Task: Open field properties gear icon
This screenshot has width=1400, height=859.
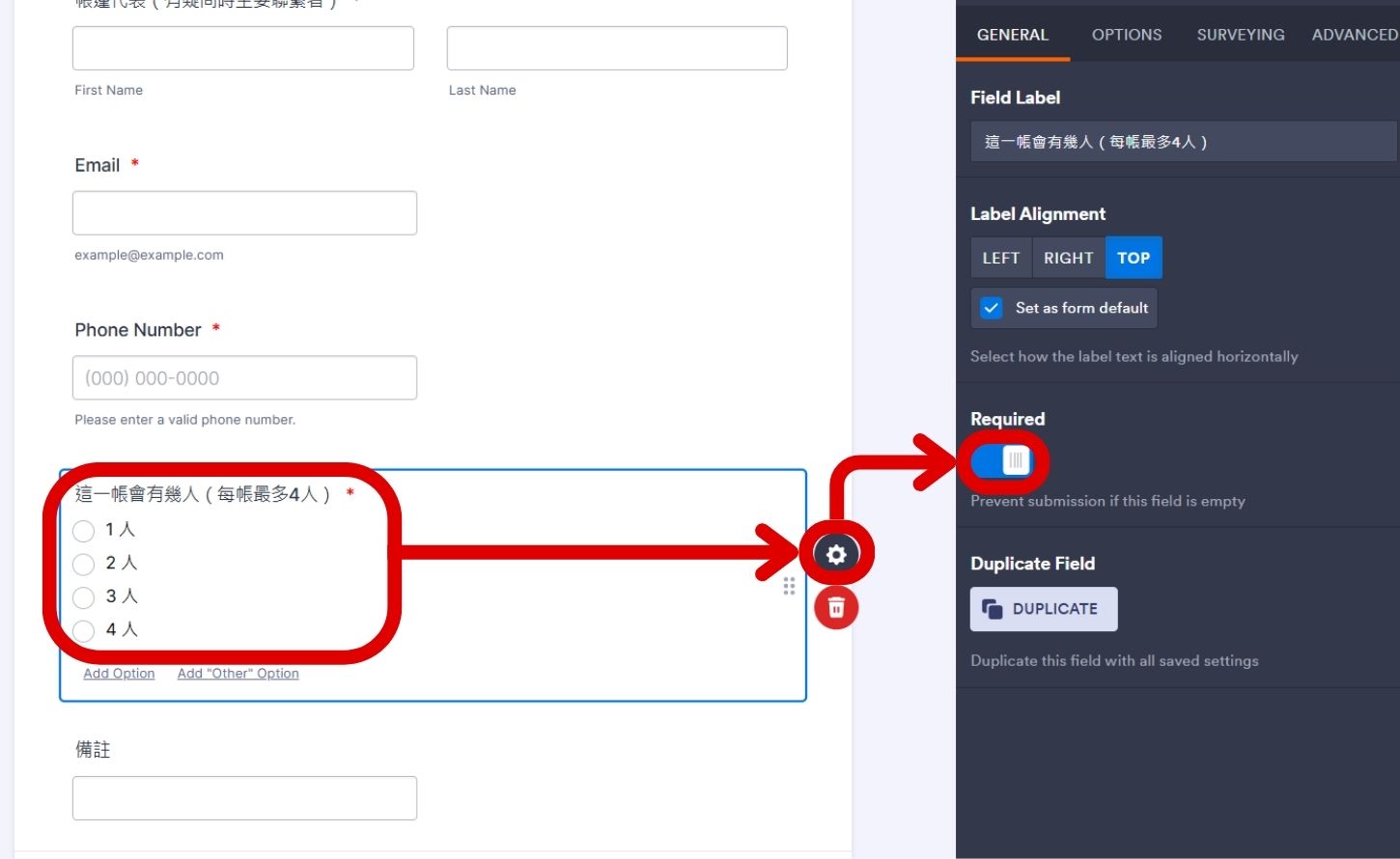Action: point(836,554)
